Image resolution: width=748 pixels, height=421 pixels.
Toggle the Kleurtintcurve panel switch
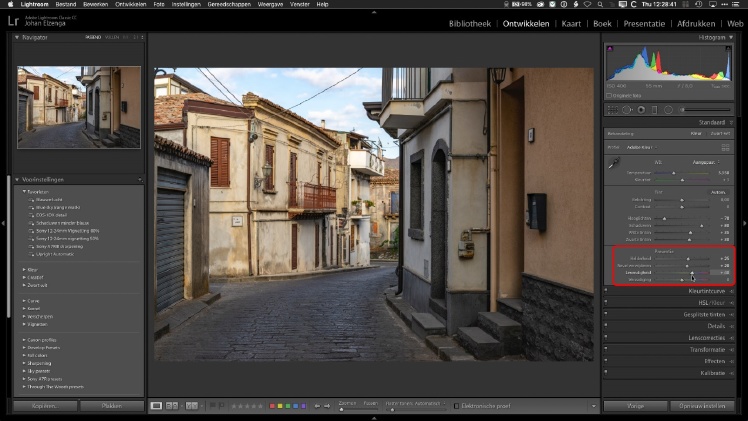[x=606, y=291]
